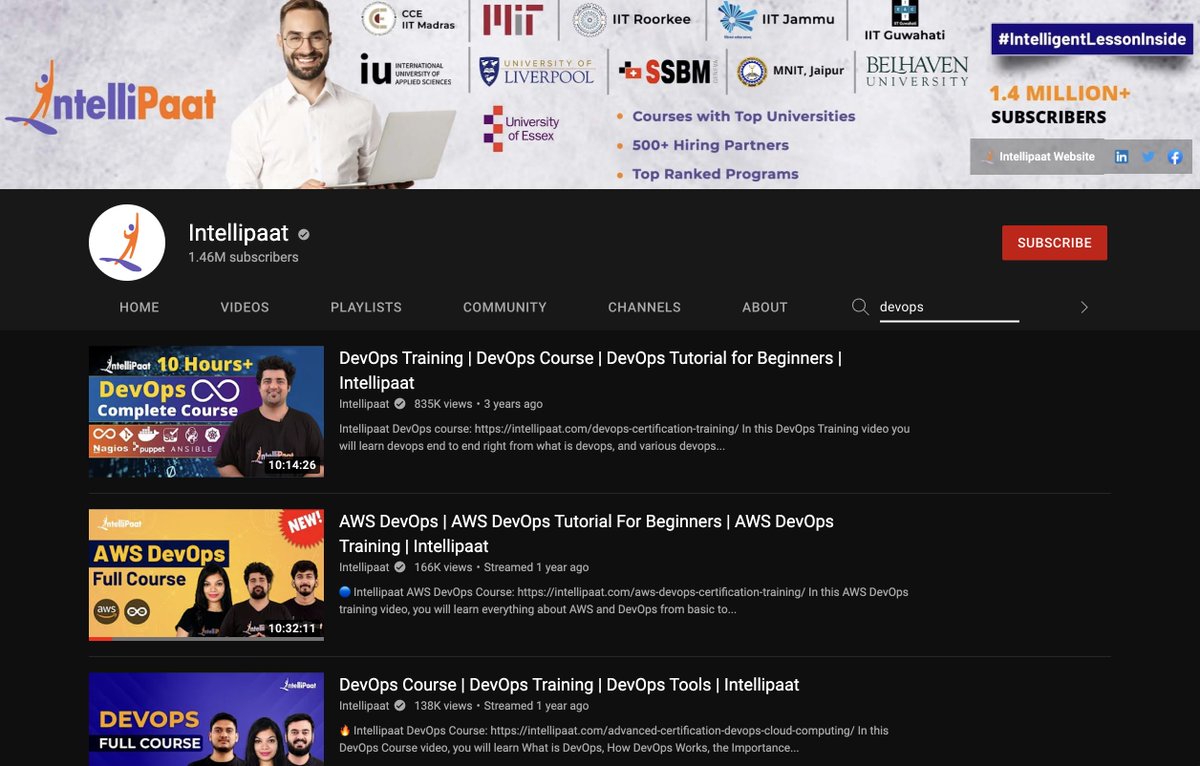Click the aws-devops-certification-training video description

[x=624, y=600]
